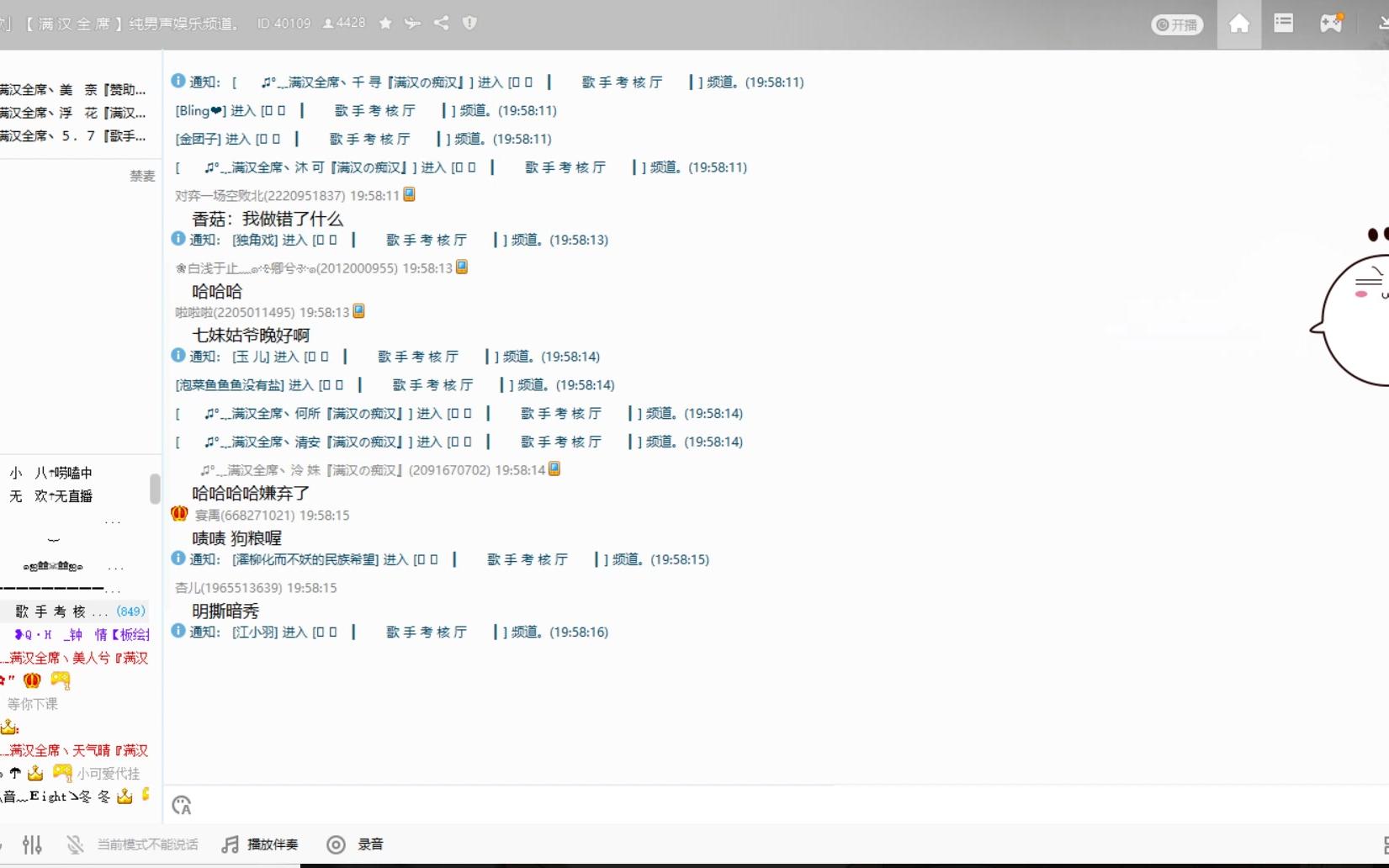
Task: Go to the home page icon
Action: pos(1238,24)
